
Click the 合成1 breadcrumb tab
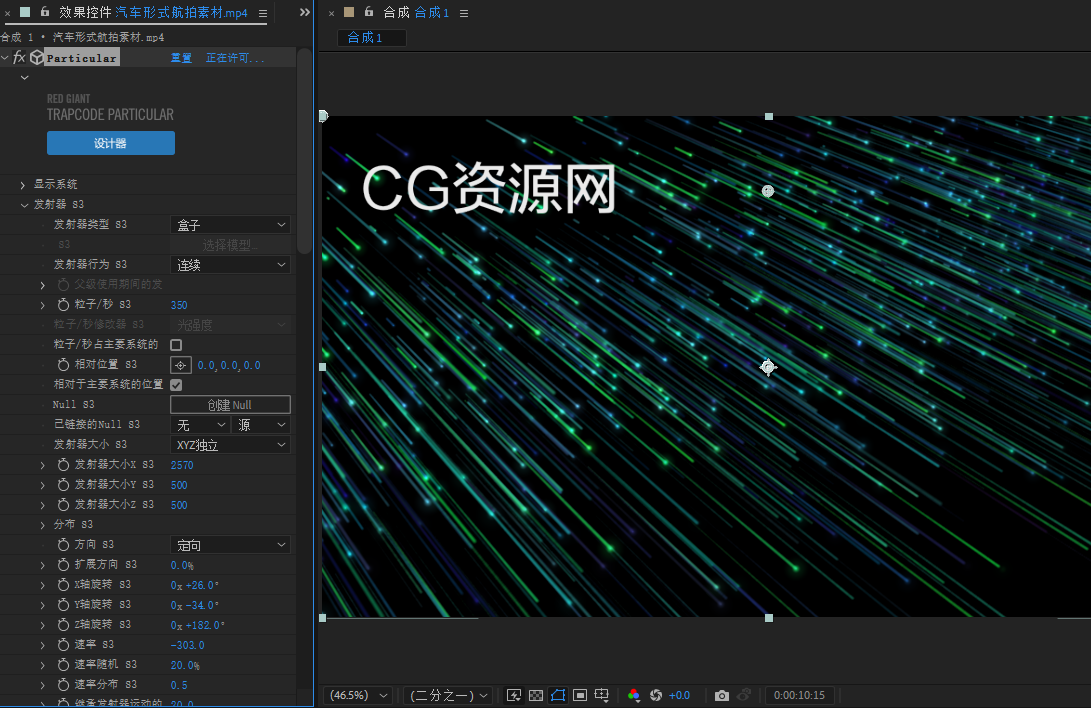372,38
